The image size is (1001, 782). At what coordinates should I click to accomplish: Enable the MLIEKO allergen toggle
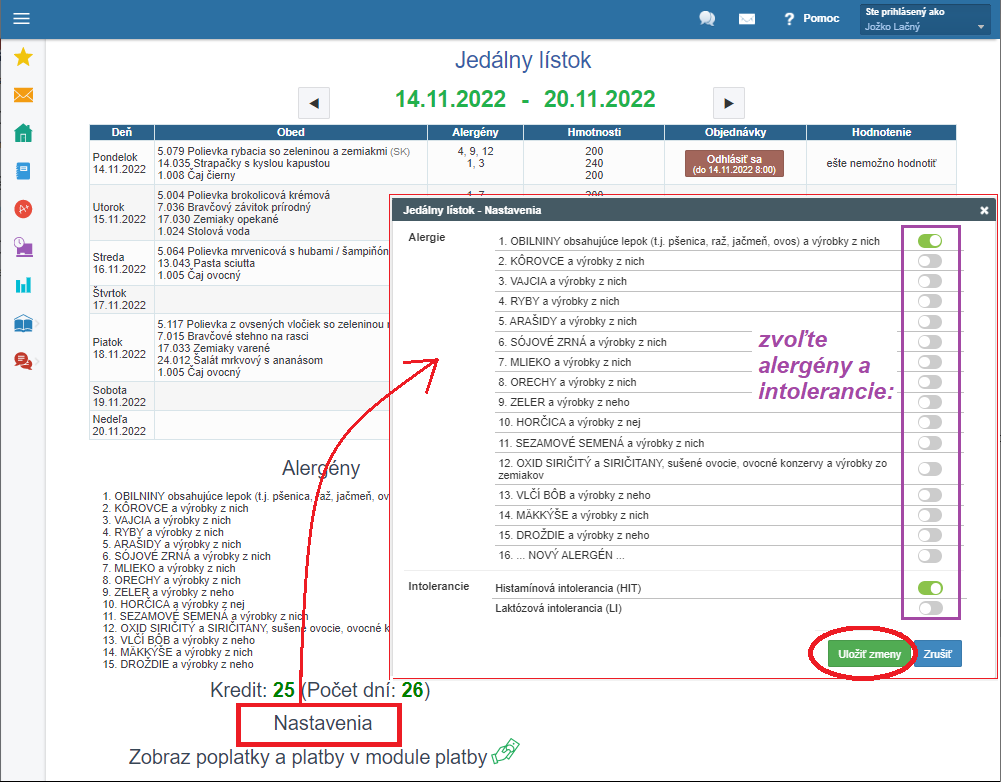930,362
